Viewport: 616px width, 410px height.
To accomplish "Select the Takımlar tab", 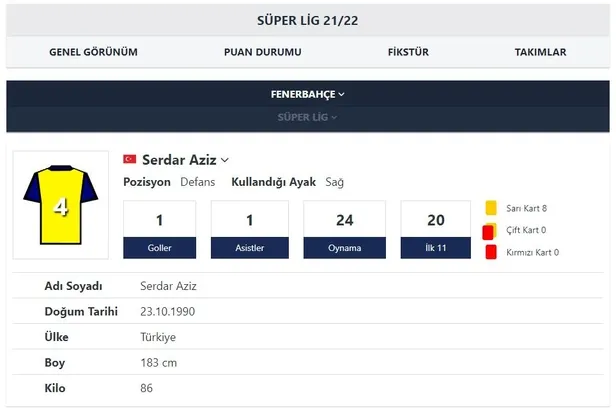I will pyautogui.click(x=540, y=52).
